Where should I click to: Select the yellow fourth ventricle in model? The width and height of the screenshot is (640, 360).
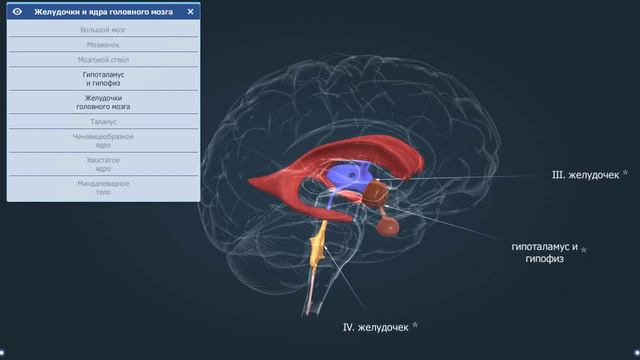click(x=318, y=247)
